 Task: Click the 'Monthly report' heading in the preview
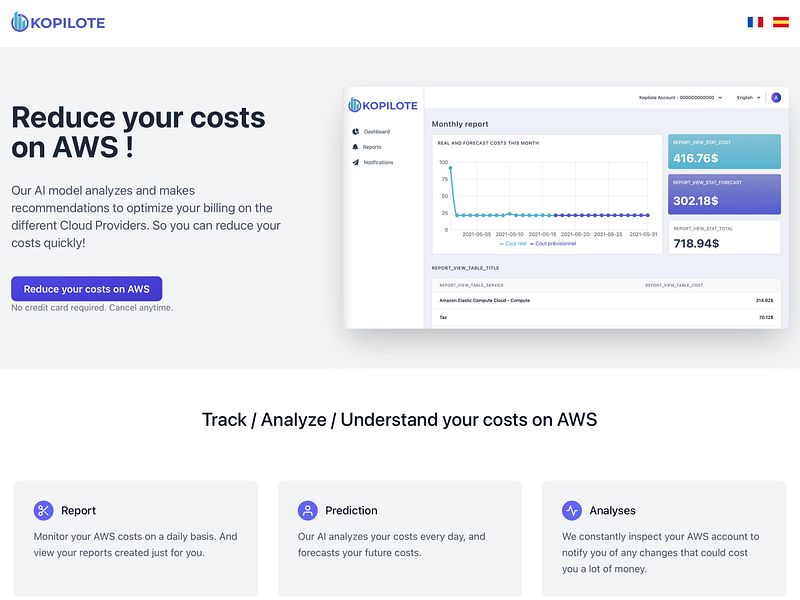point(460,124)
